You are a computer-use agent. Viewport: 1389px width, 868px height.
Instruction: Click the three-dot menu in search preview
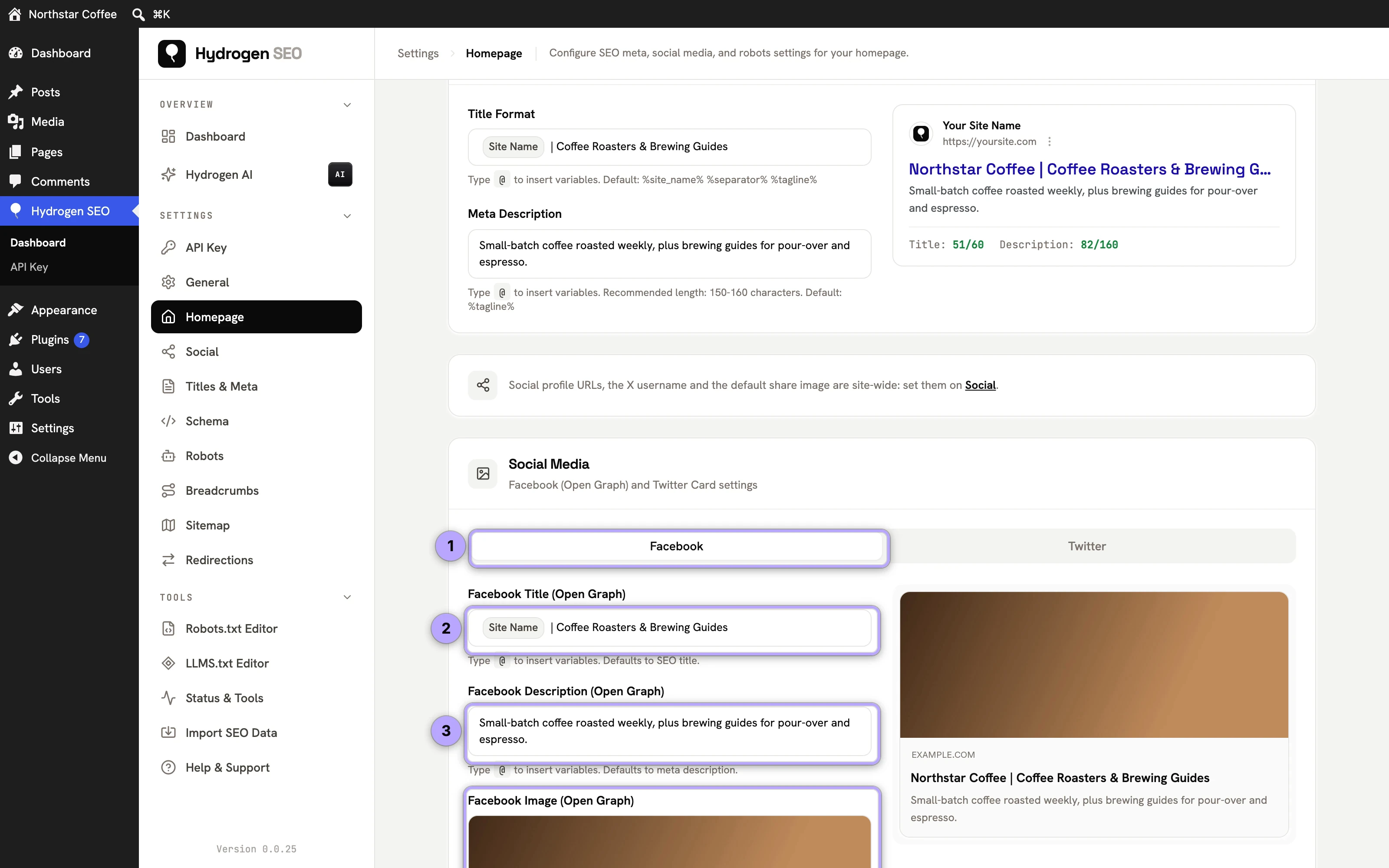click(x=1049, y=142)
